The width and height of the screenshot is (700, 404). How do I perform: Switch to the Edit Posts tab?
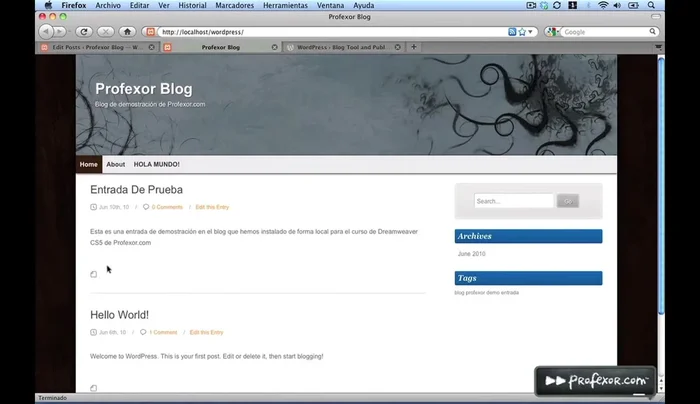(97, 47)
